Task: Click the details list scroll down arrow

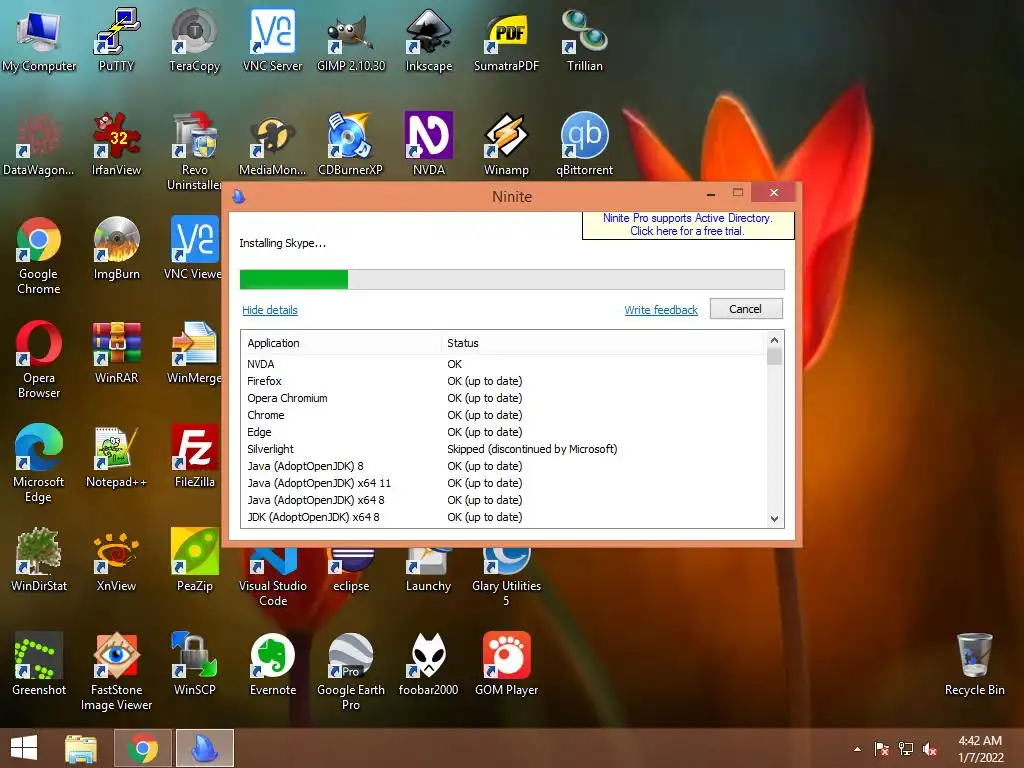Action: (775, 519)
